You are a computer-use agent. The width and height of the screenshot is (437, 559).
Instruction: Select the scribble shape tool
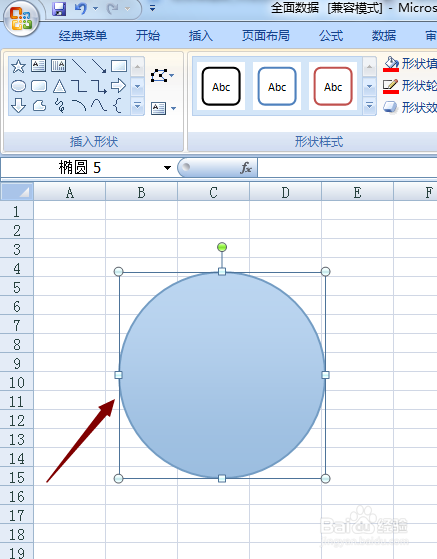click(60, 106)
